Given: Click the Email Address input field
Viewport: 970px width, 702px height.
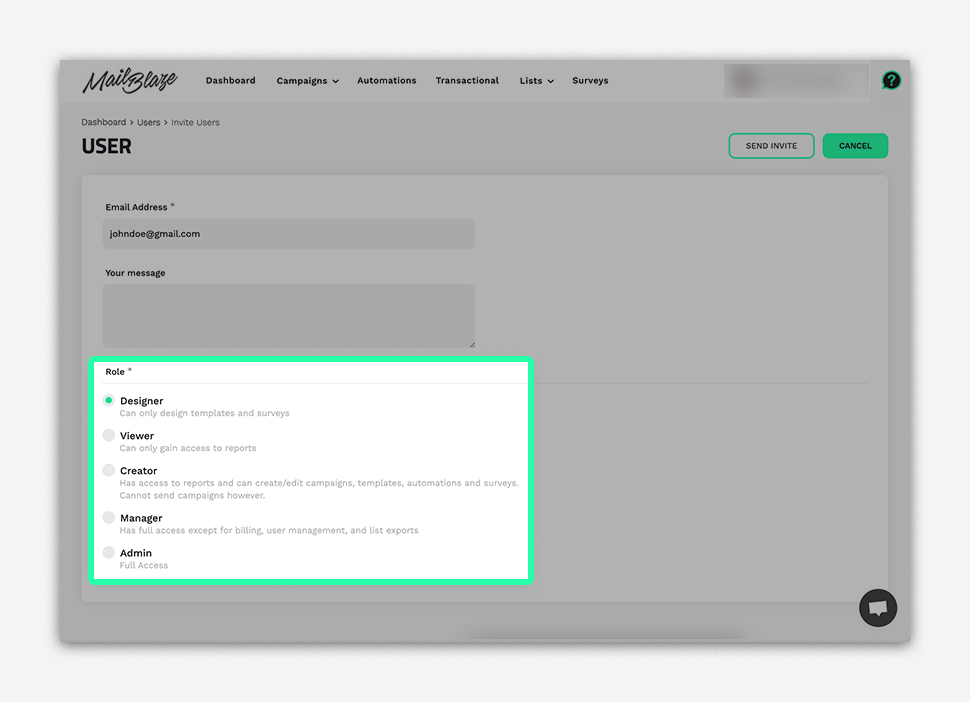Looking at the screenshot, I should coord(288,234).
